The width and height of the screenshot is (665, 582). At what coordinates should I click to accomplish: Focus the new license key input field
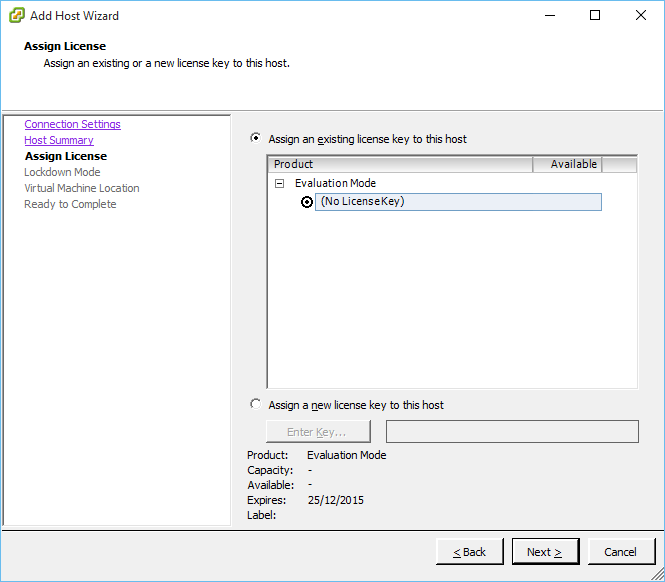512,432
